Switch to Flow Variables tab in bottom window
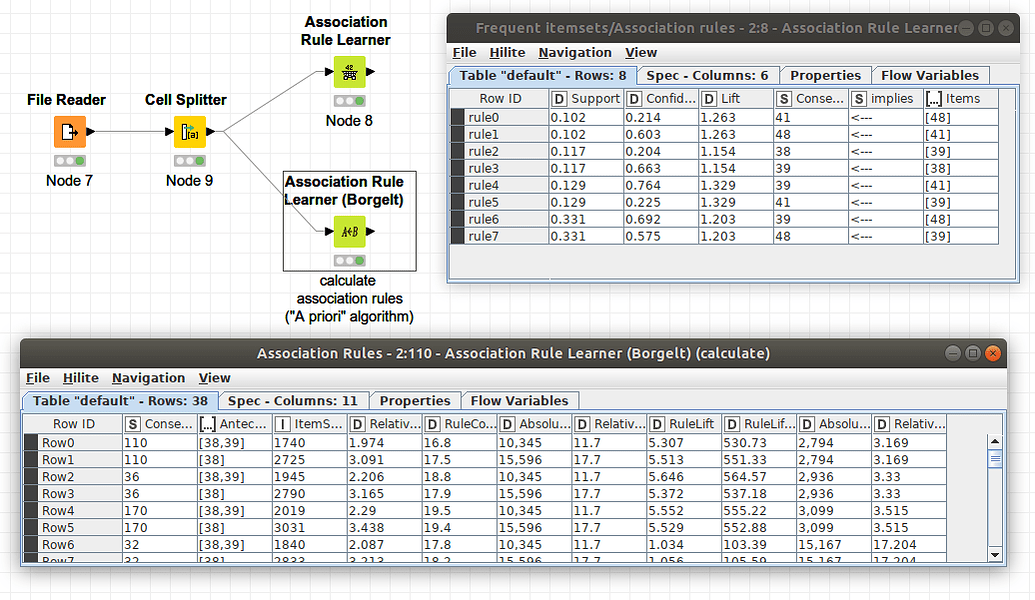This screenshot has height=600, width=1035. (519, 400)
